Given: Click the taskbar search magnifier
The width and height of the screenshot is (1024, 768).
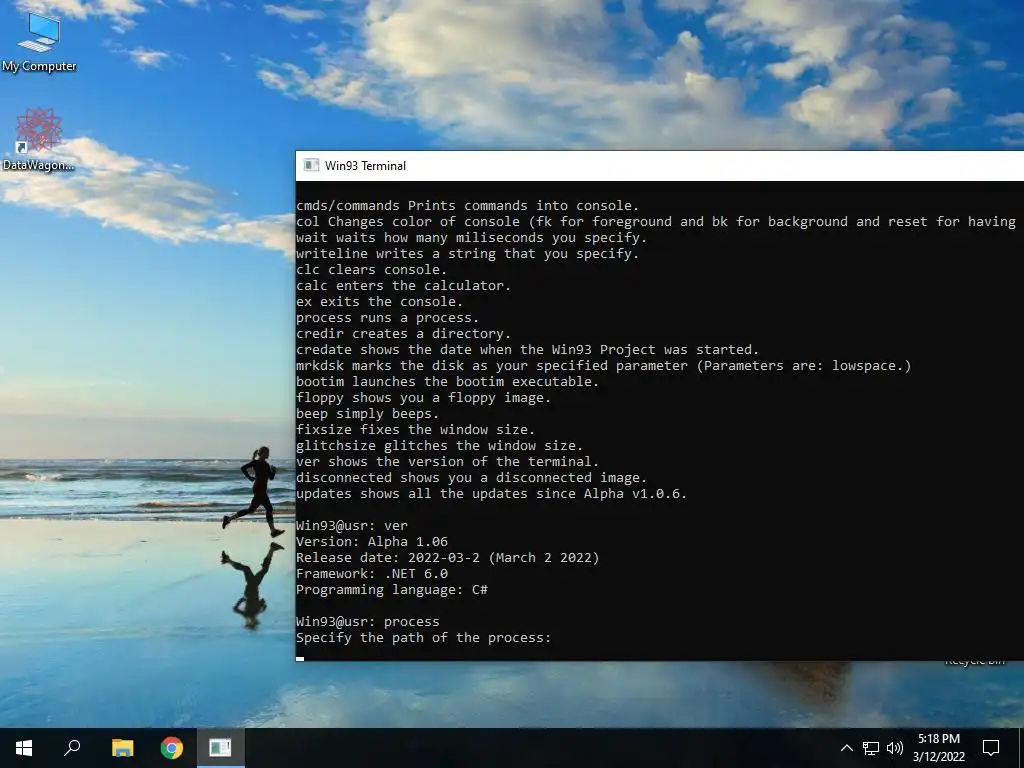Looking at the screenshot, I should tap(72, 748).
